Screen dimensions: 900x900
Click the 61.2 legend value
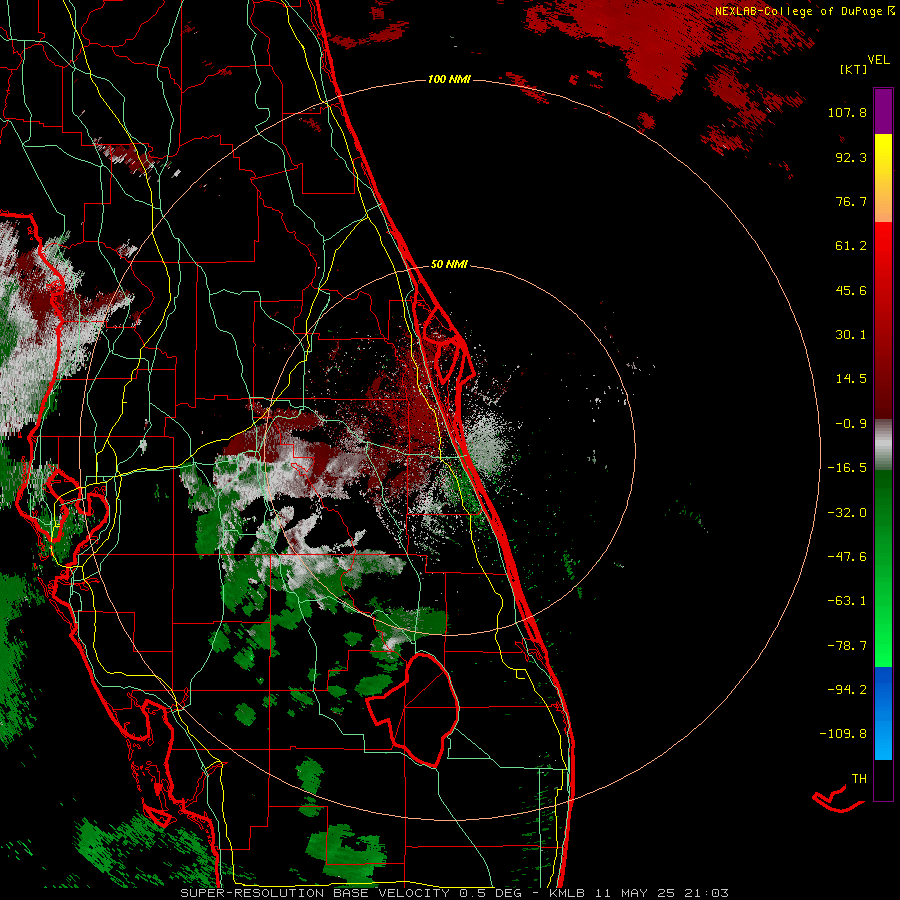[x=851, y=246]
